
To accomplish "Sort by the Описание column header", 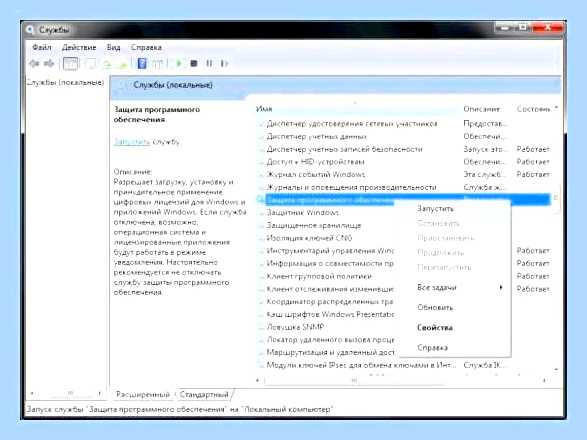I will click(x=481, y=109).
